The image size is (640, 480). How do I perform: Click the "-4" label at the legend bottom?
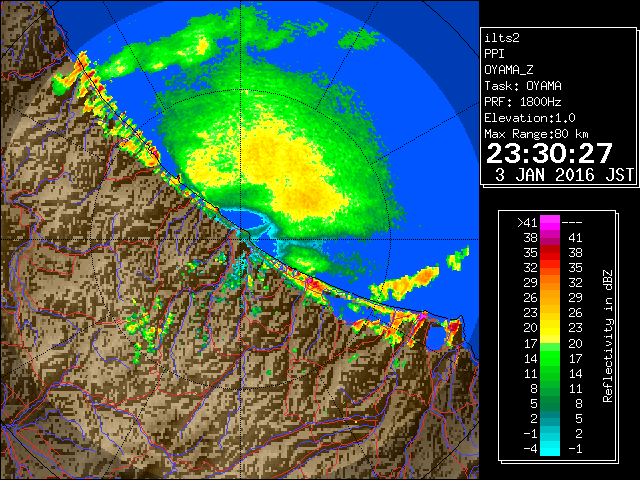[530, 449]
